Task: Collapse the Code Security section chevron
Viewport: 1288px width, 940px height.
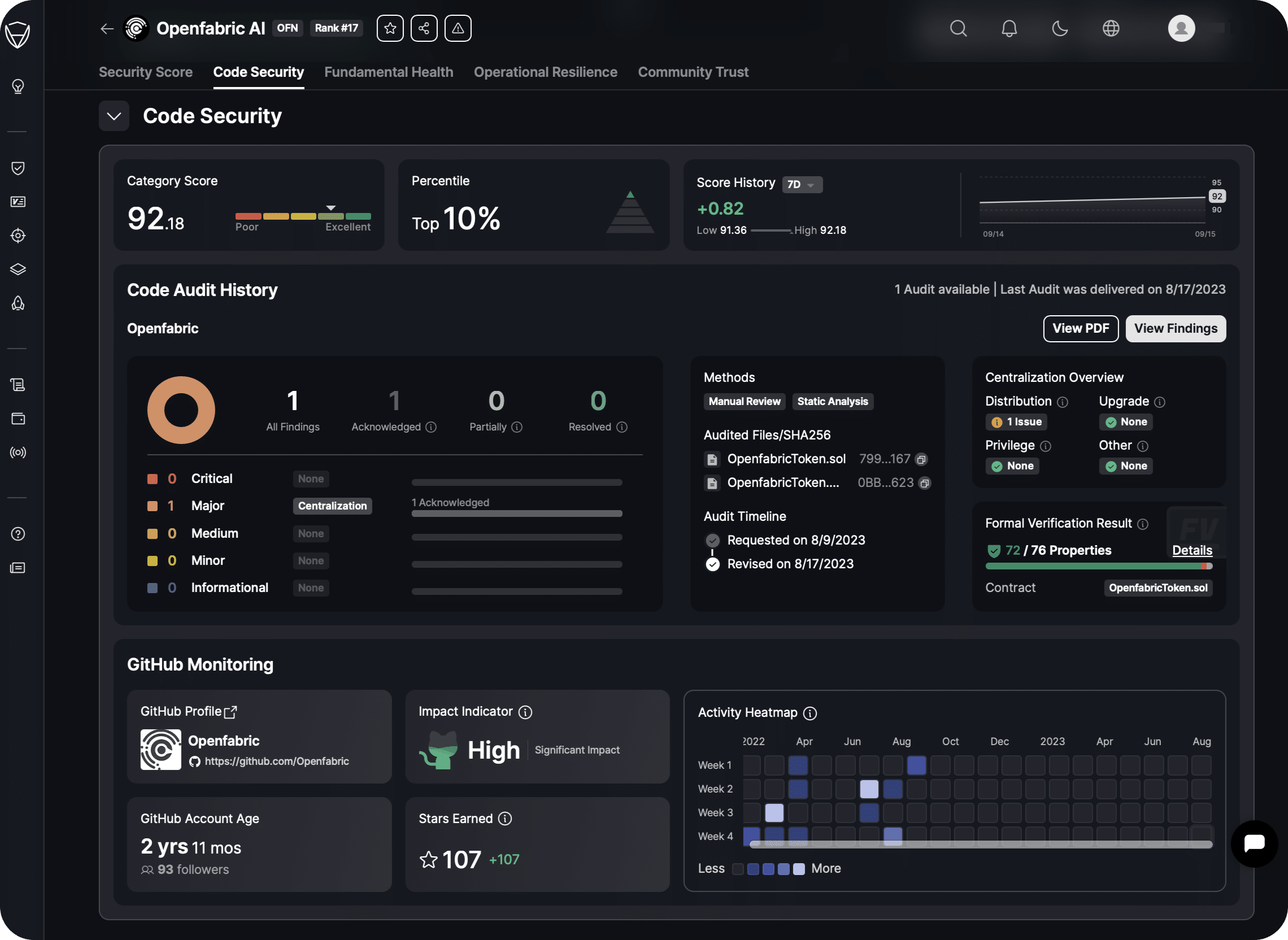Action: [x=114, y=116]
